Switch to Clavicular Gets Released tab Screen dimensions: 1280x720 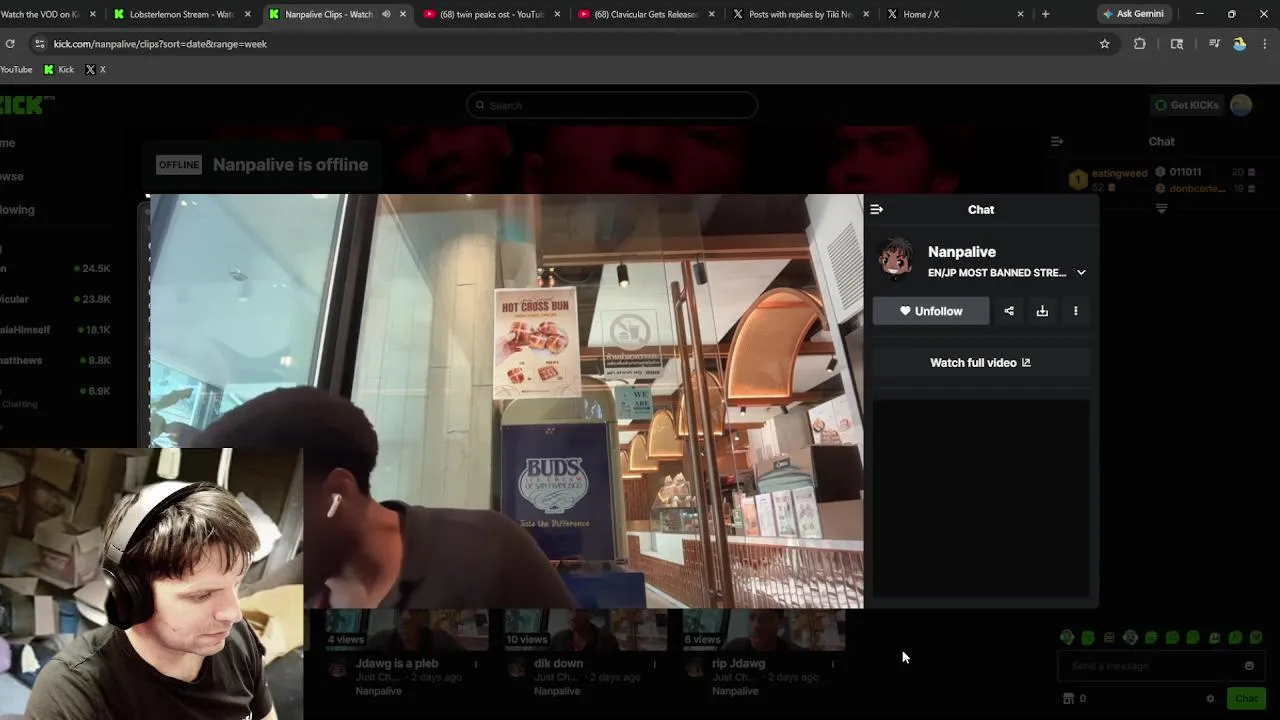tap(646, 14)
